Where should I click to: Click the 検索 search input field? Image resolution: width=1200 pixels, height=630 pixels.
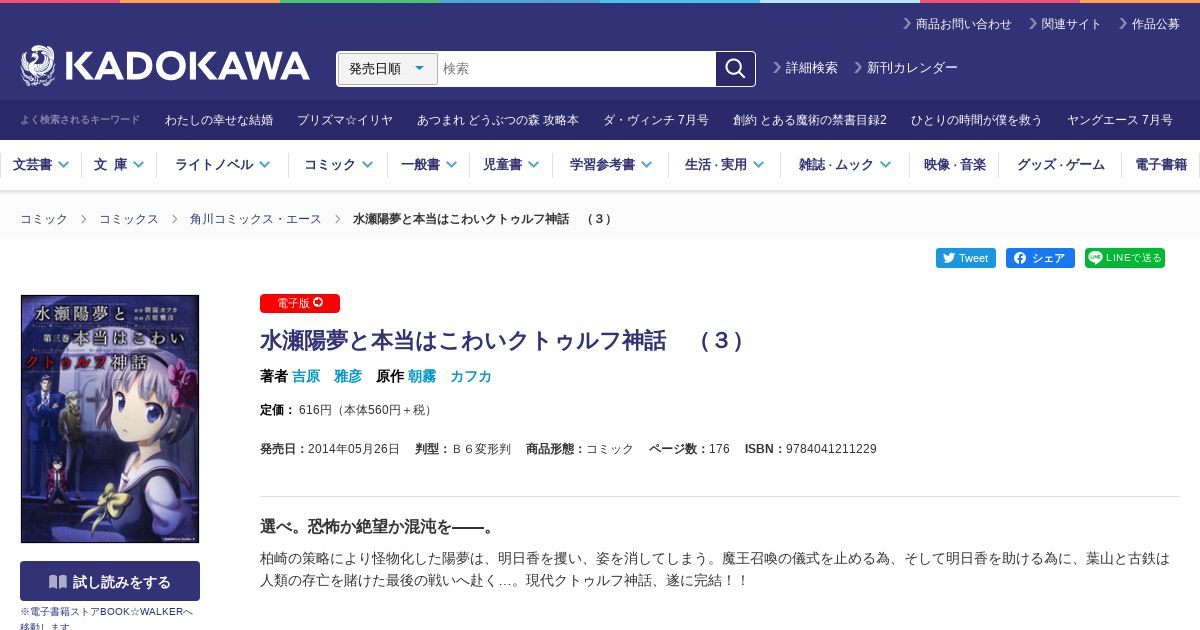point(577,69)
